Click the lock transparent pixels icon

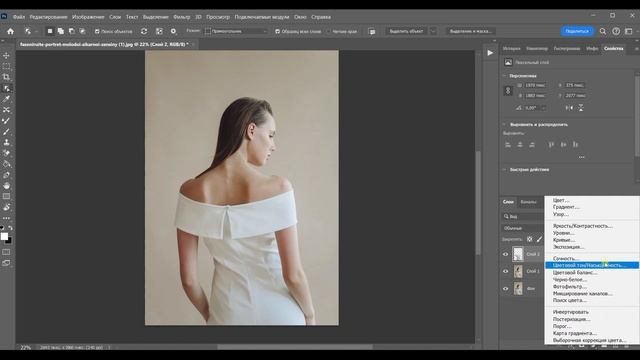529,239
